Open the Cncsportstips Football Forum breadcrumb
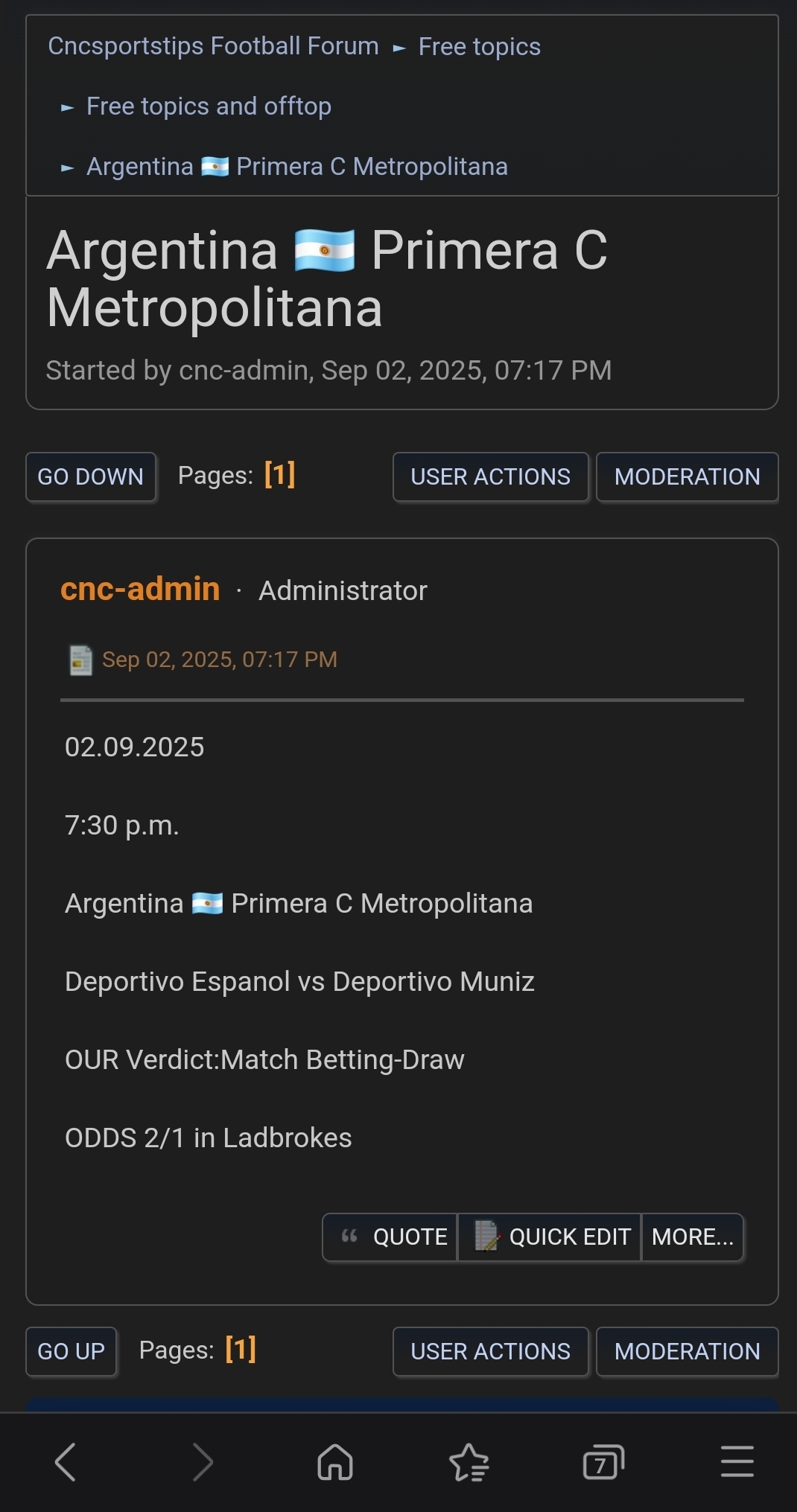This screenshot has height=1512, width=797. point(213,46)
